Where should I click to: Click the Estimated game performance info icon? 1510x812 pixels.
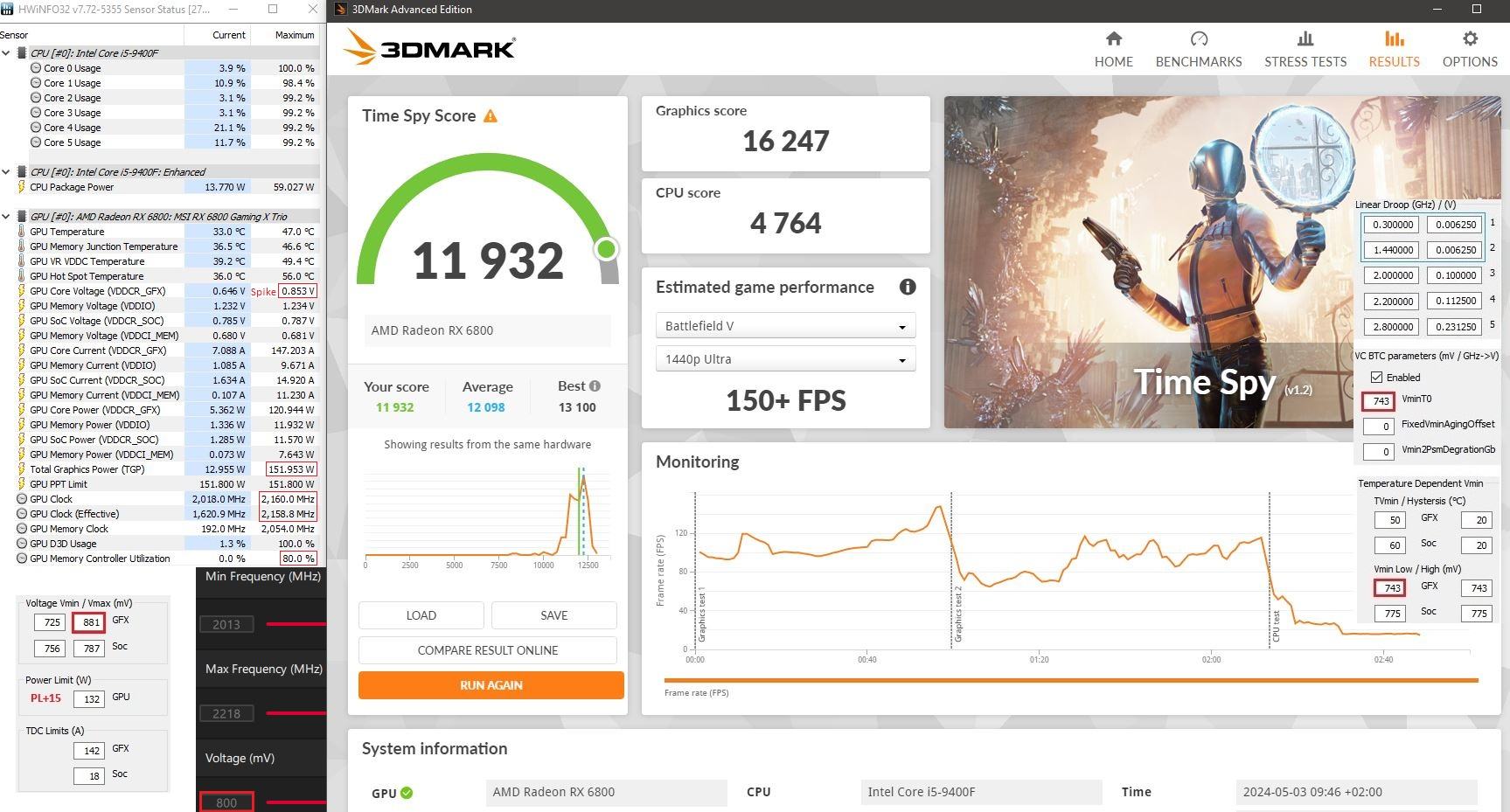(908, 287)
